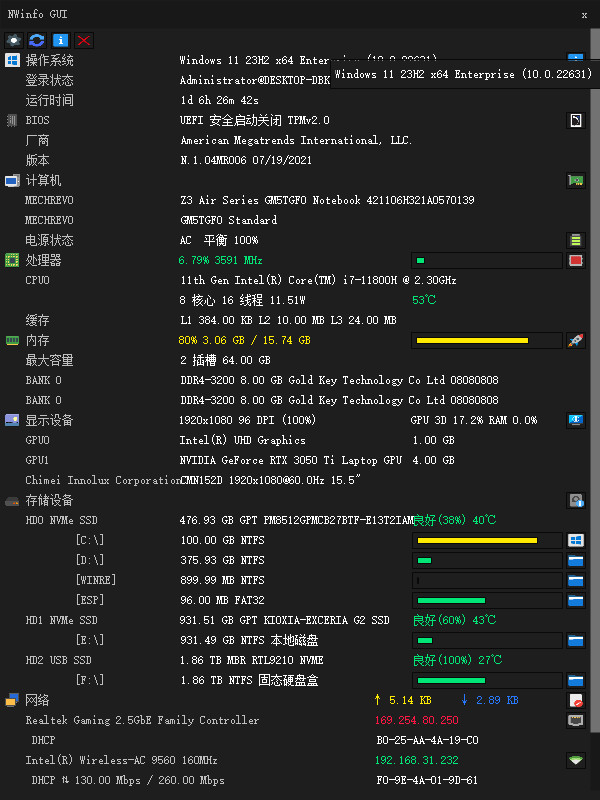This screenshot has height=800, width=600.
Task: Close the NWinfo GUI window
Action: [x=584, y=15]
